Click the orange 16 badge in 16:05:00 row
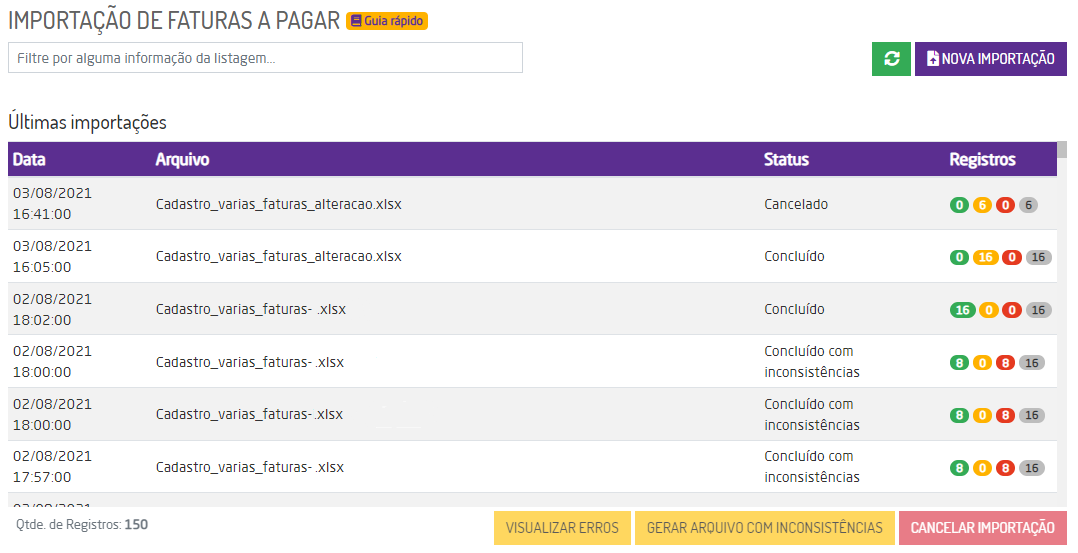Image resolution: width=1078 pixels, height=553 pixels. (x=985, y=257)
